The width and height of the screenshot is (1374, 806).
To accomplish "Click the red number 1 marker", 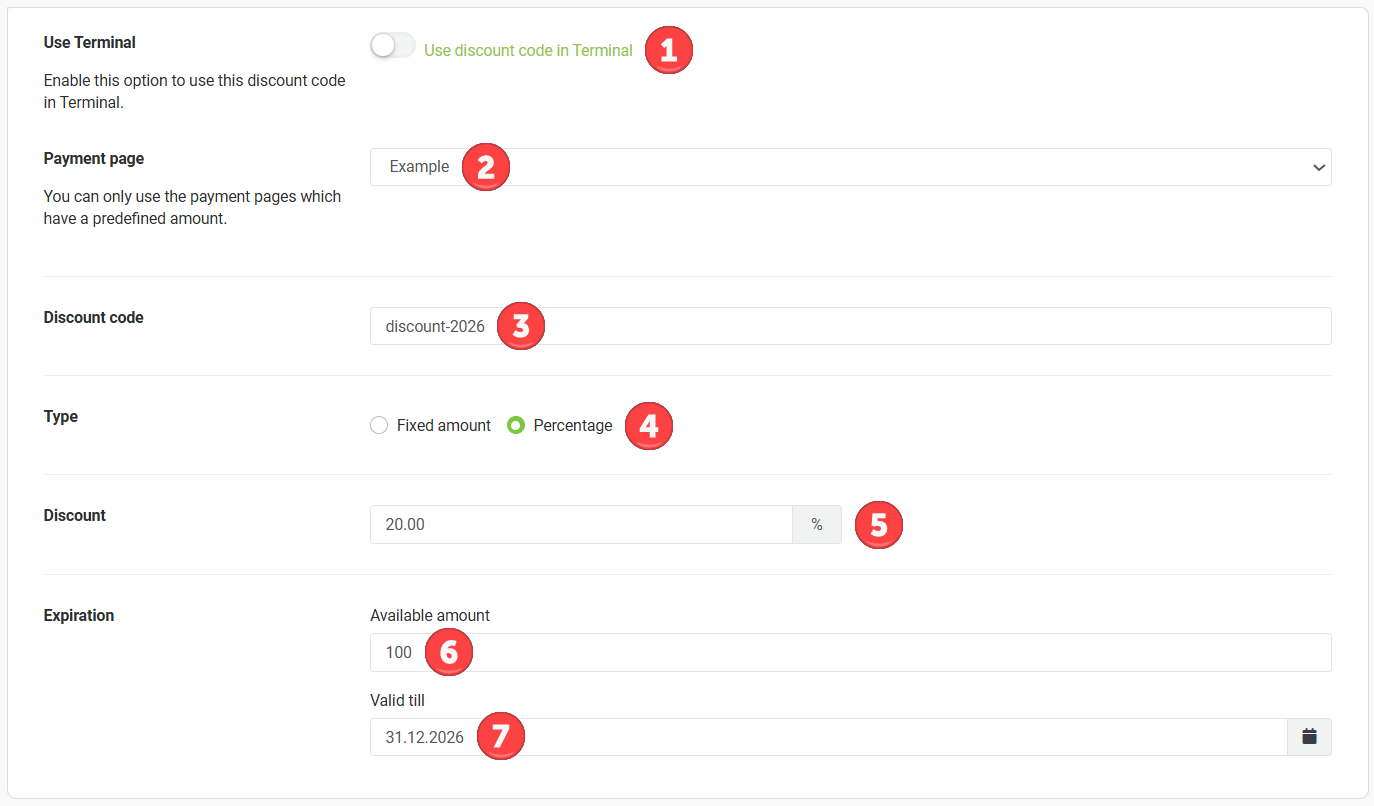I will [x=669, y=50].
